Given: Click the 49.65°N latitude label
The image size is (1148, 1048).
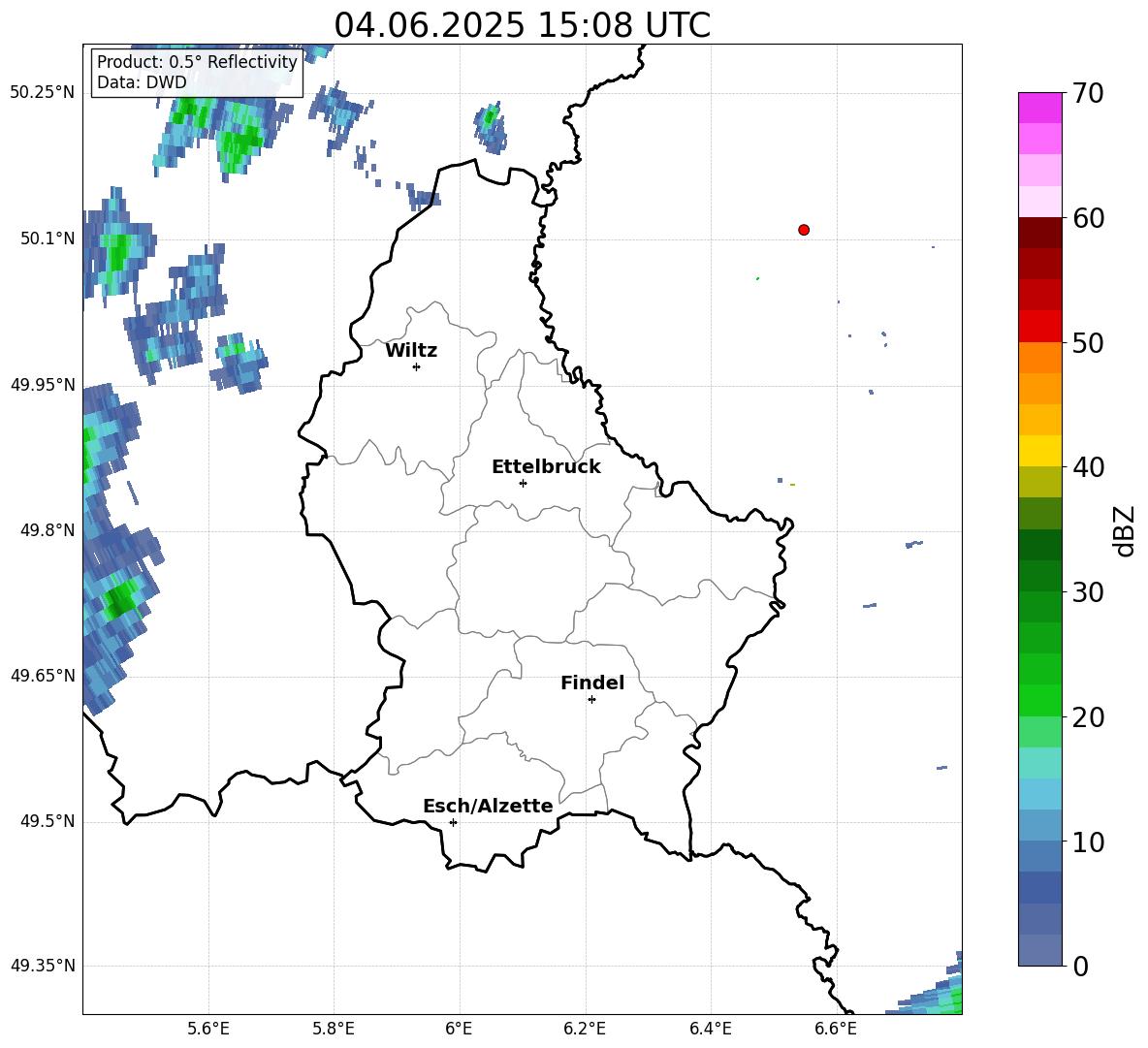Looking at the screenshot, I should [43, 675].
